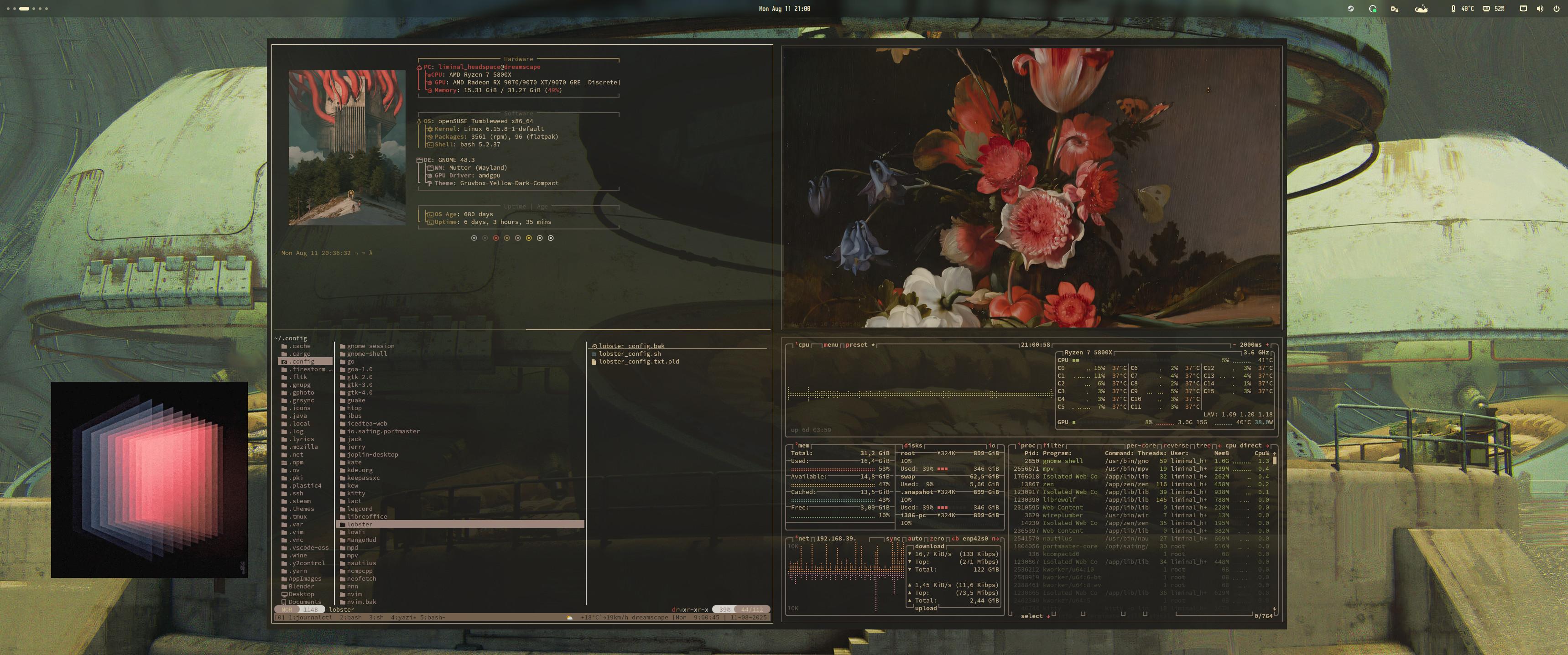
Task: Toggle reverse sorting in btop proc
Action: pos(1176,446)
